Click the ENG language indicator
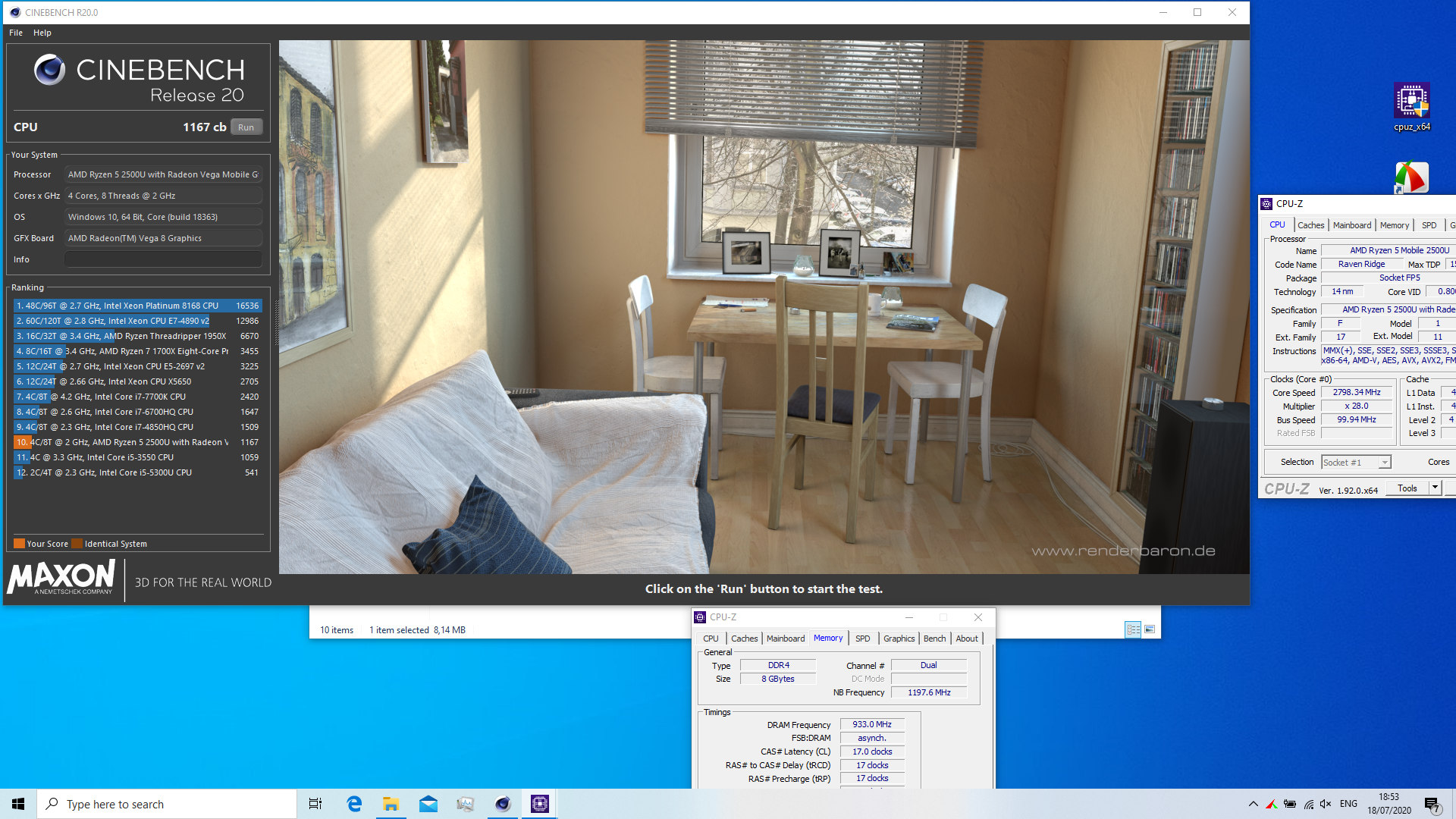Screen dimensions: 1456x819 coord(1348,804)
